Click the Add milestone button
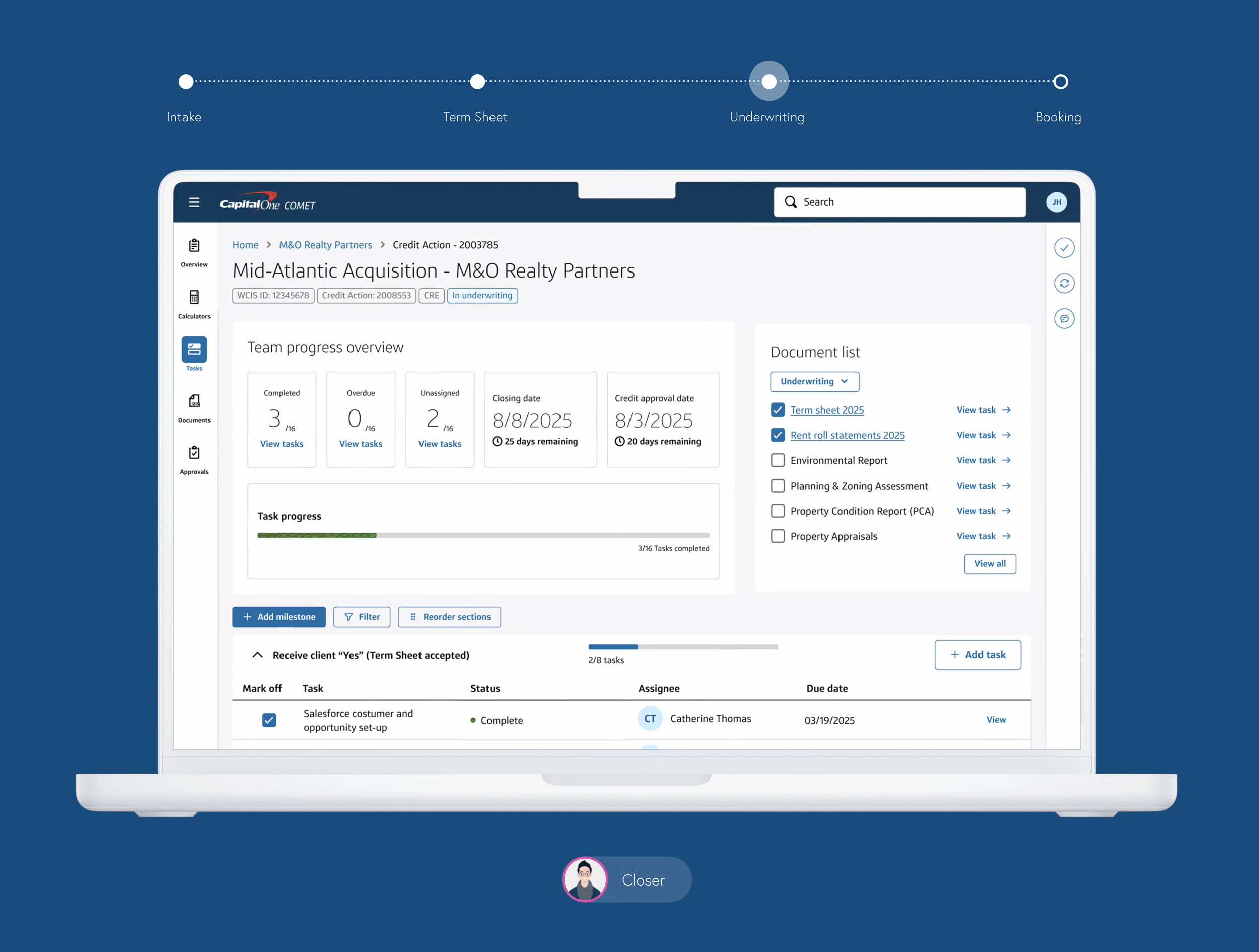Screen dimensions: 1259x952 279,617
